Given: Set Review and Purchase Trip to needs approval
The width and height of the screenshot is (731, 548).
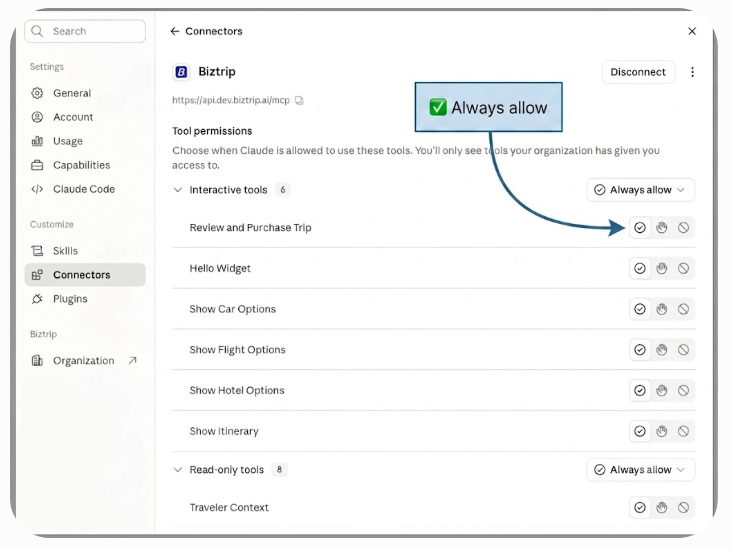Looking at the screenshot, I should (662, 228).
